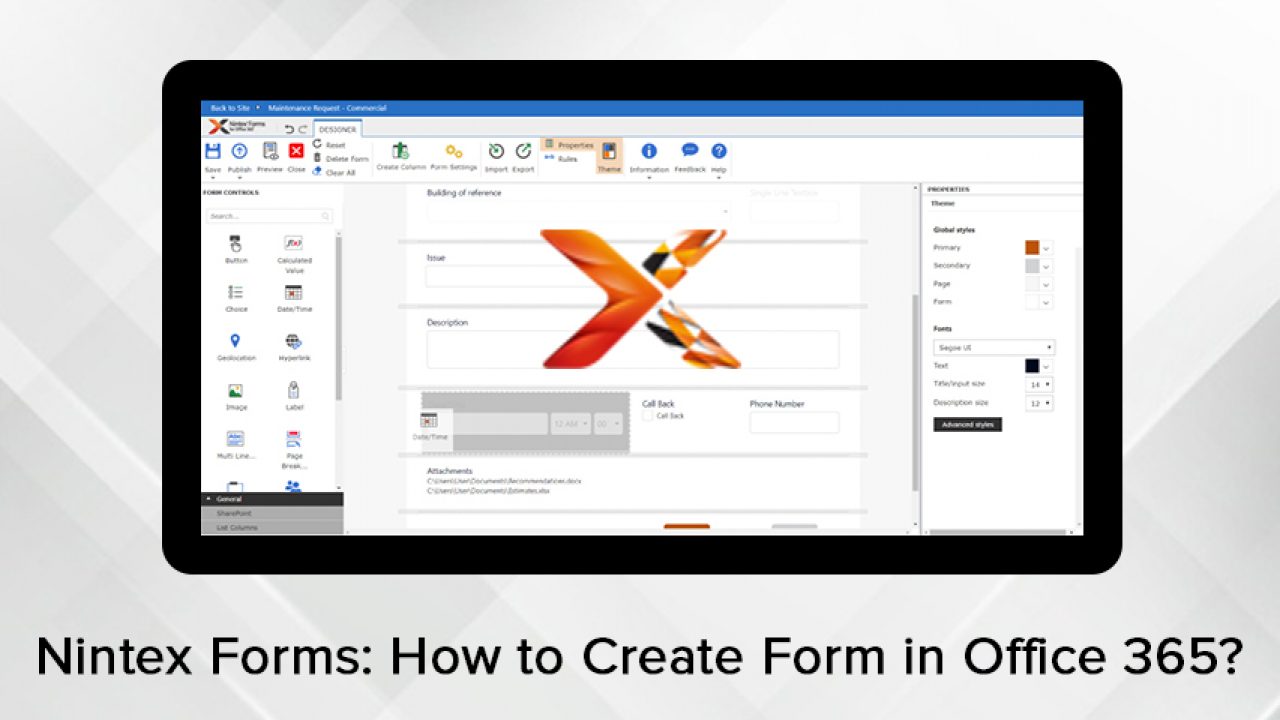Select the Geolocation control
The height and width of the screenshot is (720, 1280).
[x=236, y=347]
